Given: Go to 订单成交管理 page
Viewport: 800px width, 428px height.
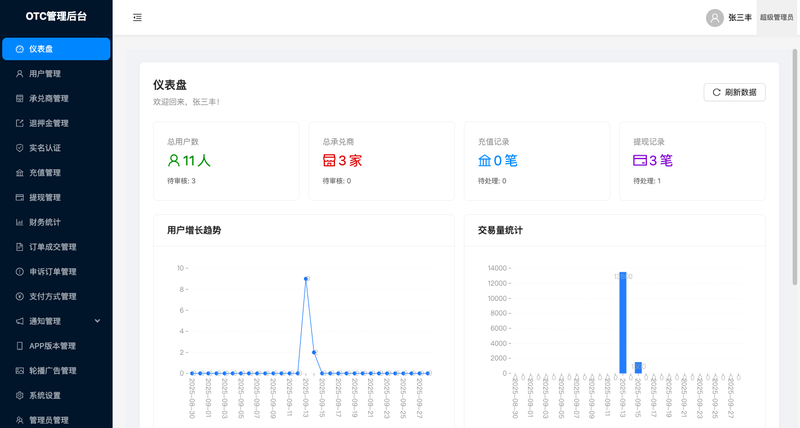Looking at the screenshot, I should point(52,247).
